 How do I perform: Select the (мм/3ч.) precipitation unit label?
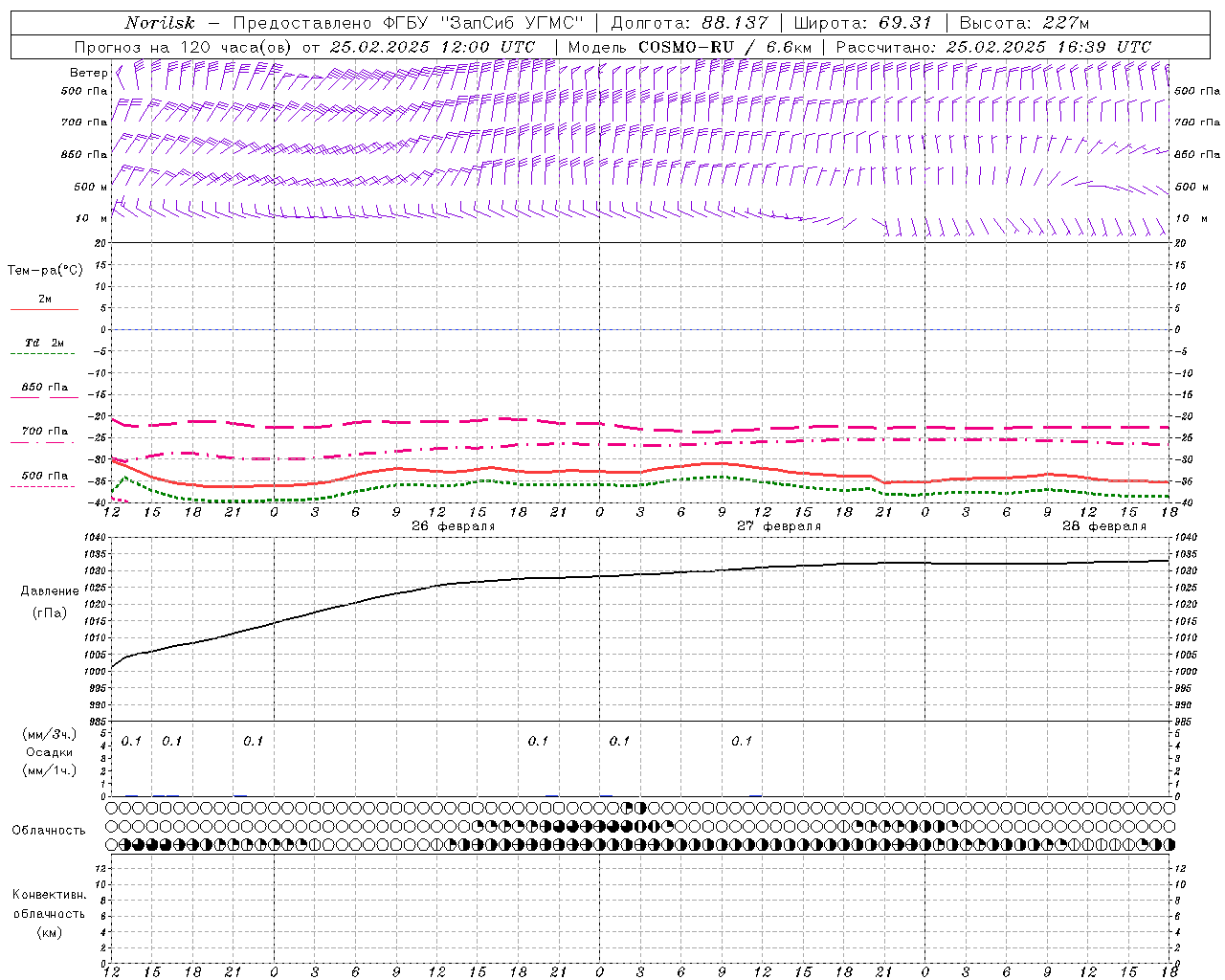pyautogui.click(x=49, y=734)
